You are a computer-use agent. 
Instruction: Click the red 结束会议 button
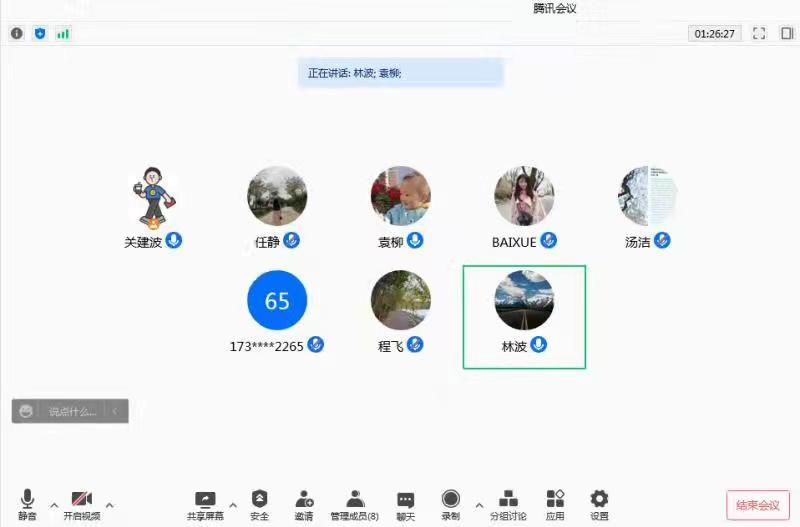point(757,505)
